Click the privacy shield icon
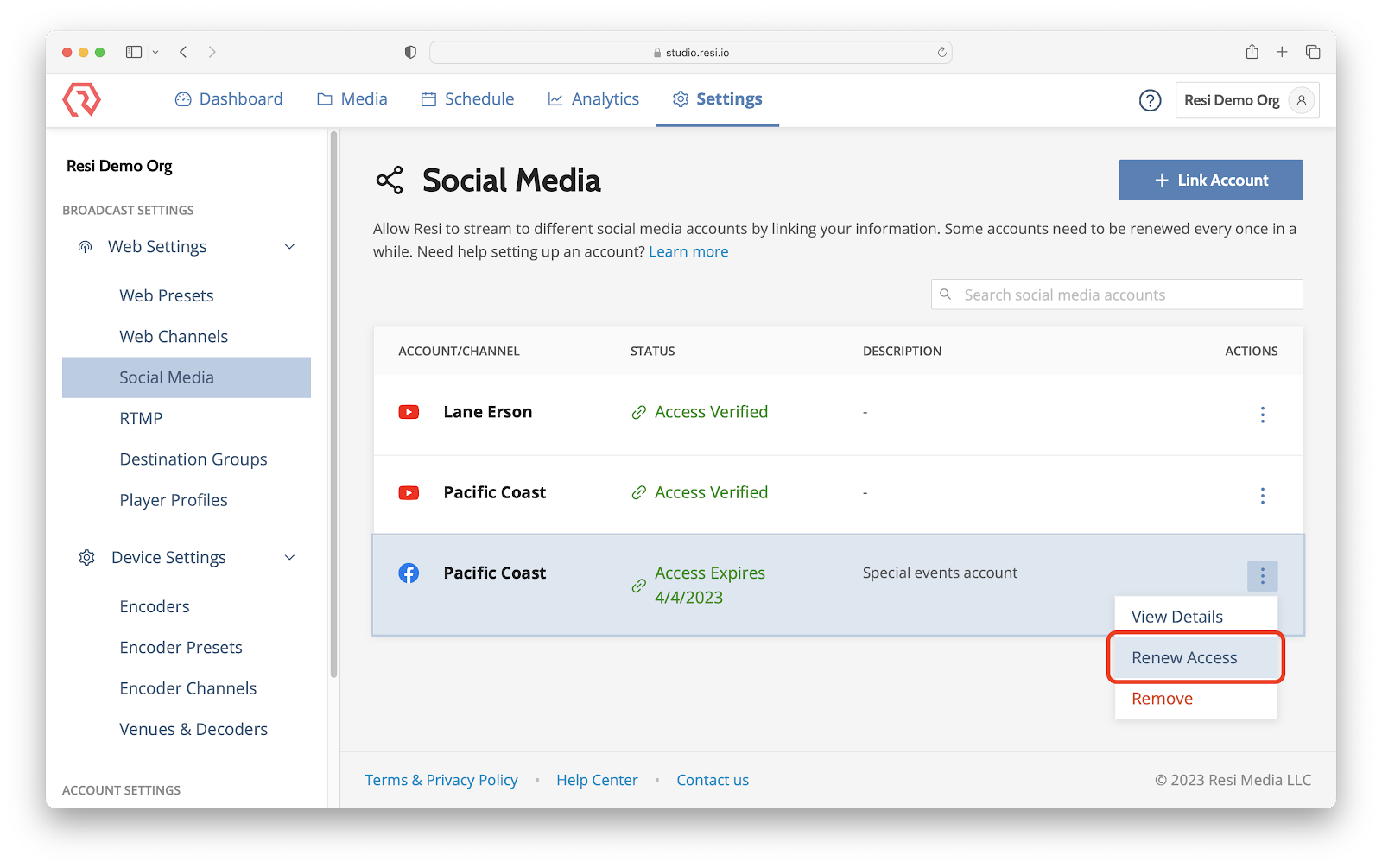This screenshot has width=1382, height=868. tap(410, 52)
